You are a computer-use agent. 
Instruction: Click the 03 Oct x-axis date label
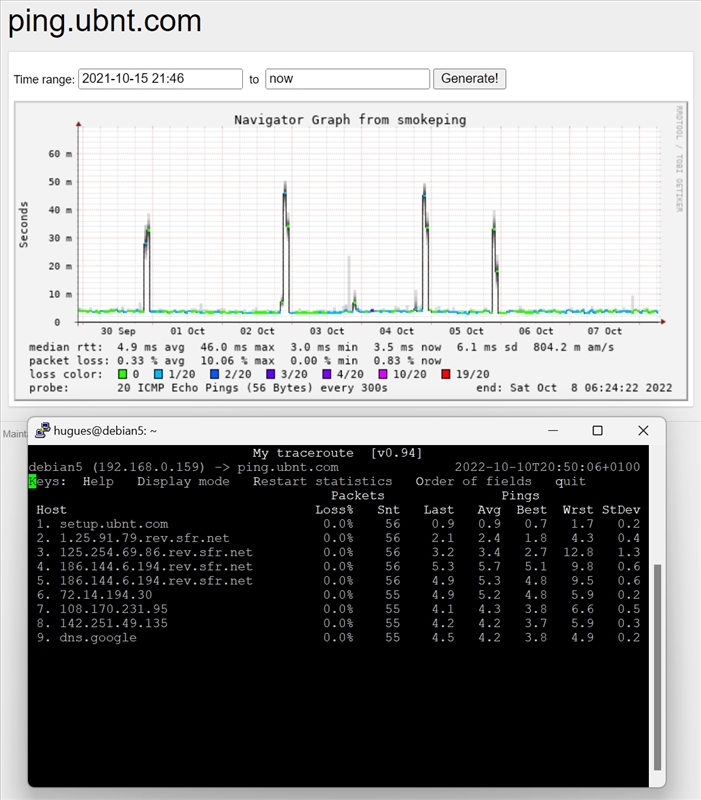click(x=327, y=331)
